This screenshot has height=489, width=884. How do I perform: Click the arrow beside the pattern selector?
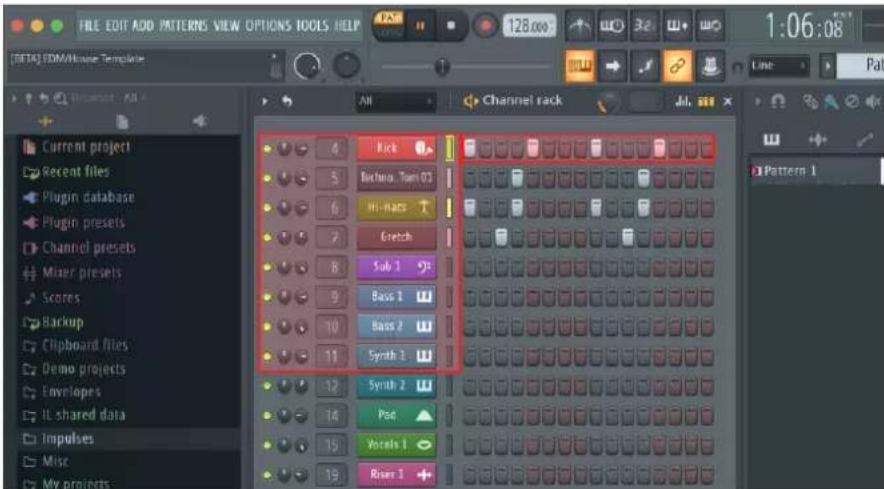(x=827, y=67)
